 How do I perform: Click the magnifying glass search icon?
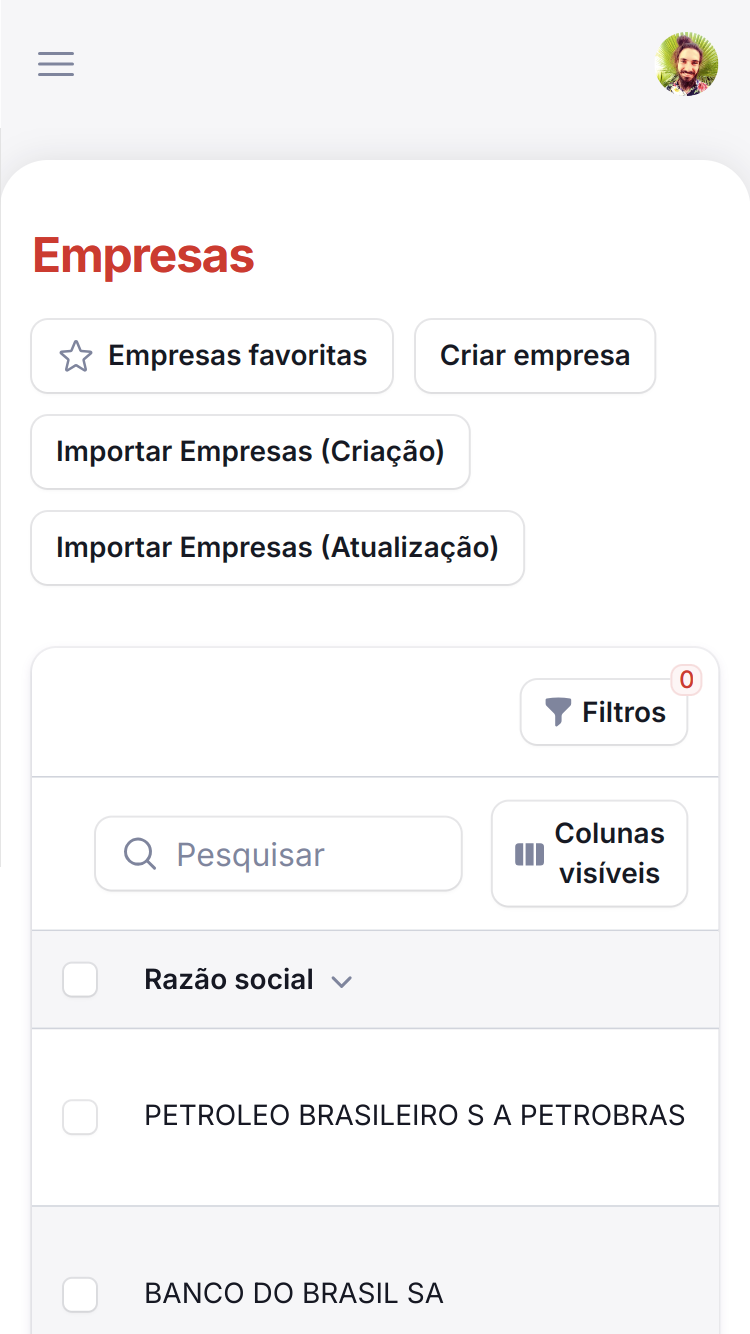(140, 854)
